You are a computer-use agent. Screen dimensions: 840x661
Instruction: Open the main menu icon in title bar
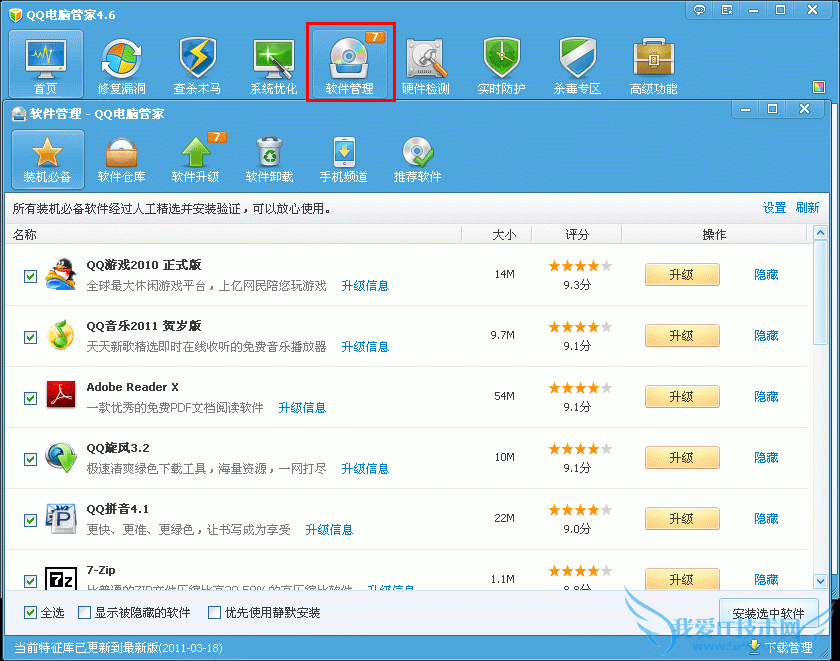click(x=726, y=10)
